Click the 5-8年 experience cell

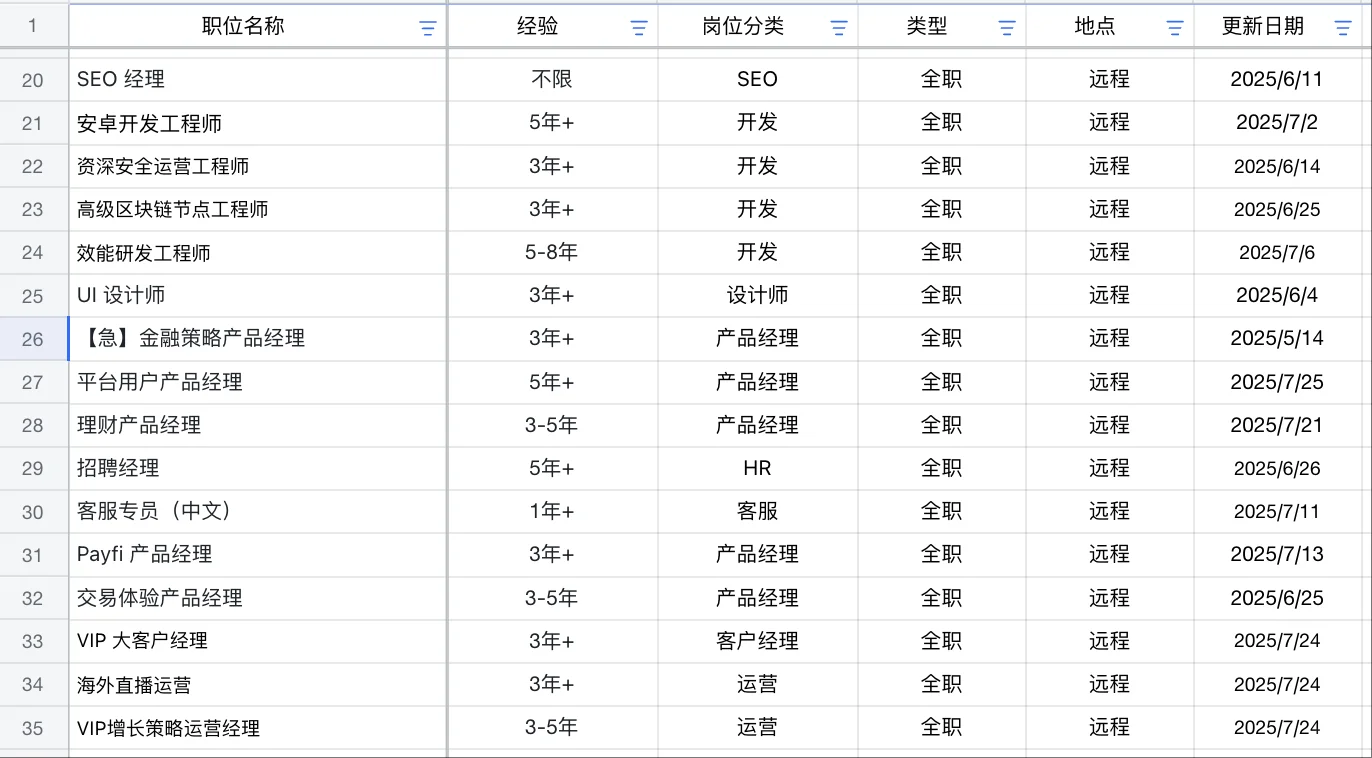pos(553,253)
